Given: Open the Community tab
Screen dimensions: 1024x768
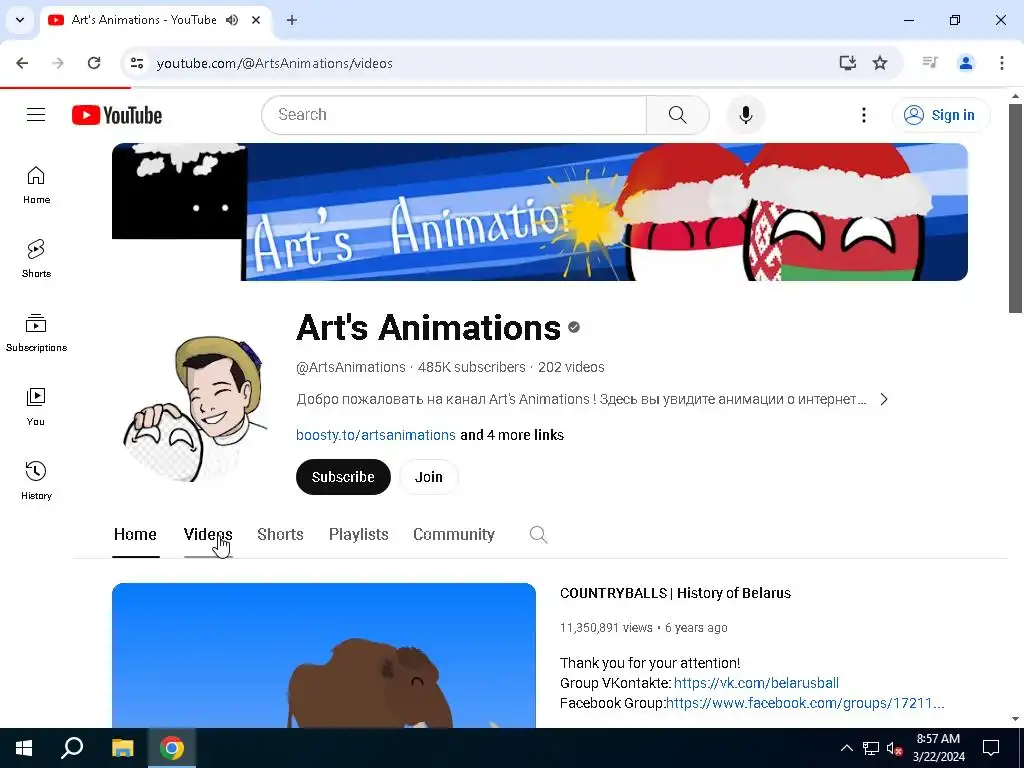Looking at the screenshot, I should [454, 534].
